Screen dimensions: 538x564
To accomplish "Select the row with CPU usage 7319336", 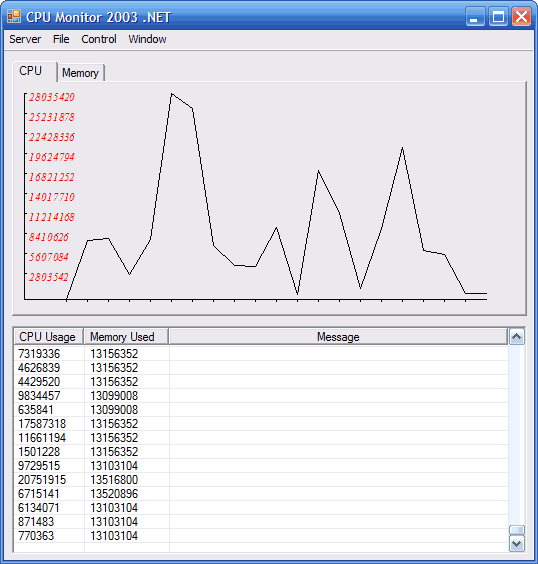I will pyautogui.click(x=261, y=354).
